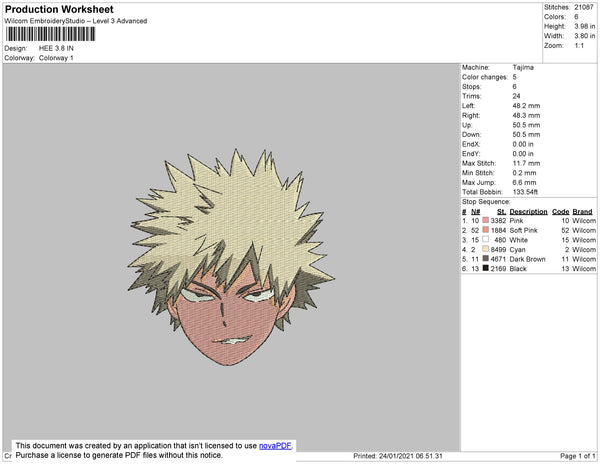This screenshot has height=464, width=600.
Task: Click the 'Down:' label
Action: 471,135
